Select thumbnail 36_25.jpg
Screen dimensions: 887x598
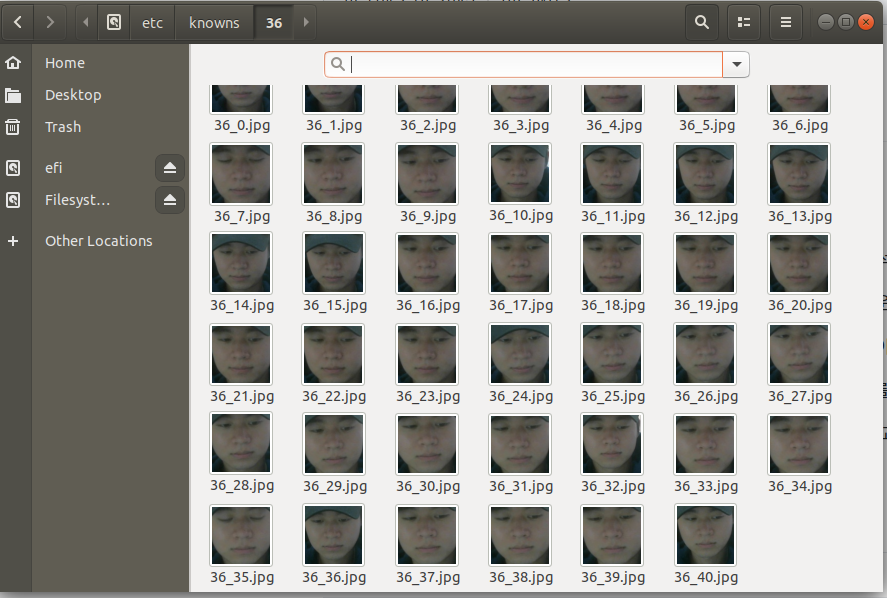coord(612,354)
